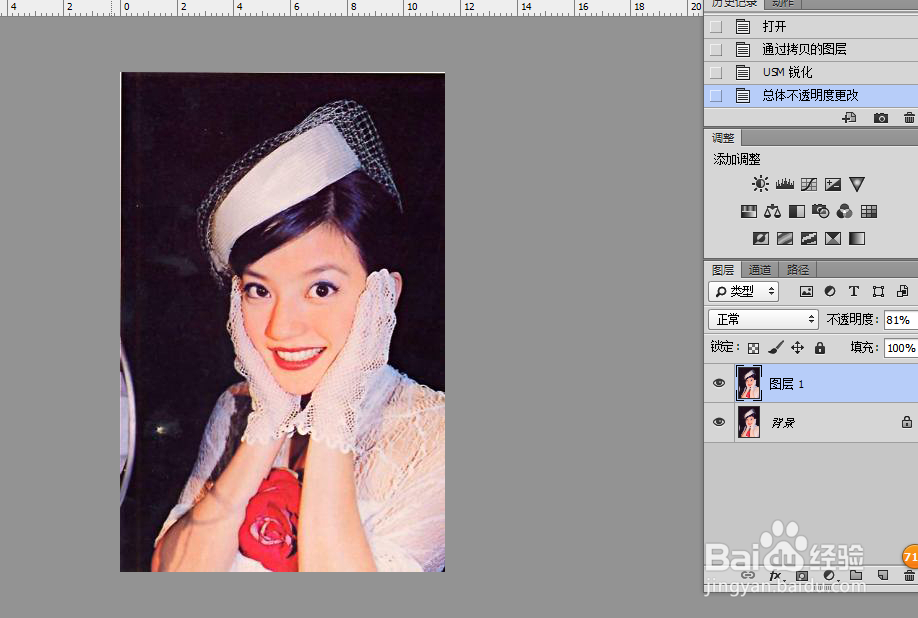918x618 pixels.
Task: Add an Invert adjustment layer
Action: pos(761,238)
